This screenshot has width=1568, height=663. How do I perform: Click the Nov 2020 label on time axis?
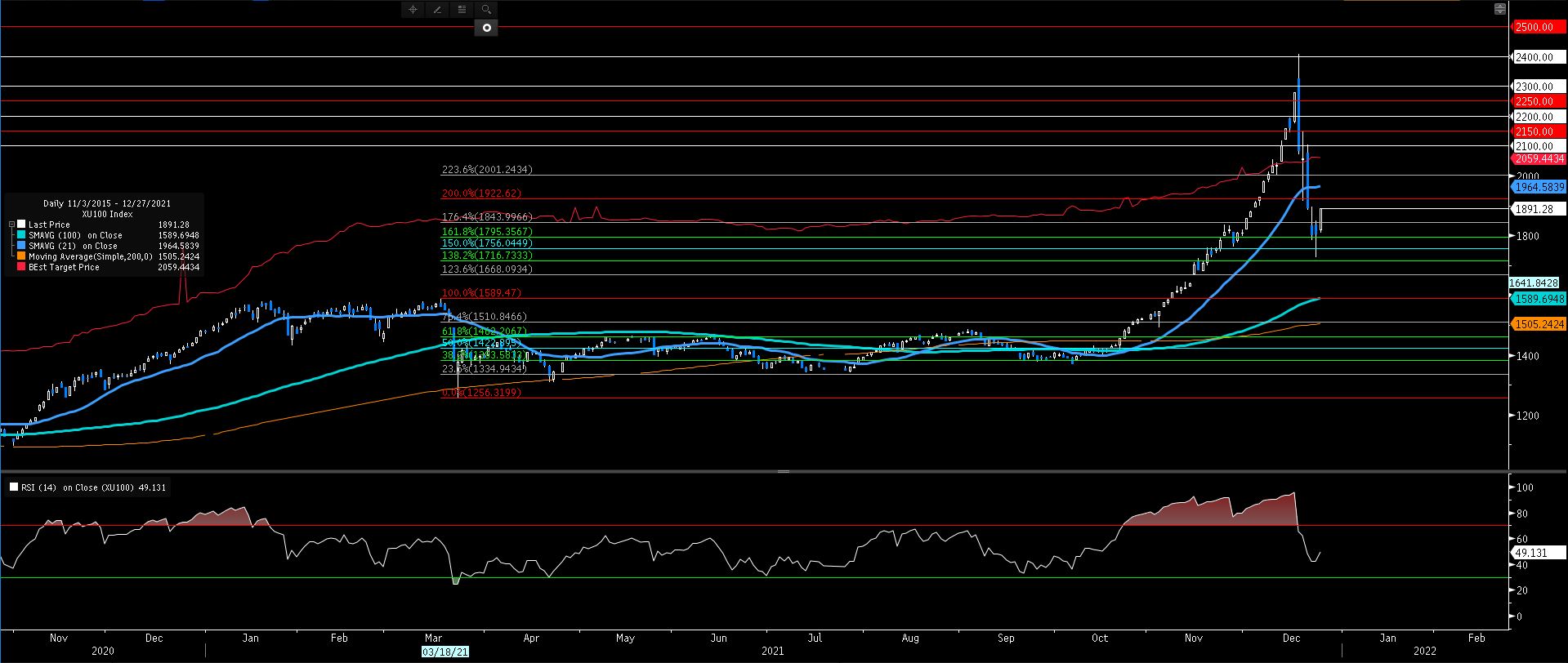(58, 639)
